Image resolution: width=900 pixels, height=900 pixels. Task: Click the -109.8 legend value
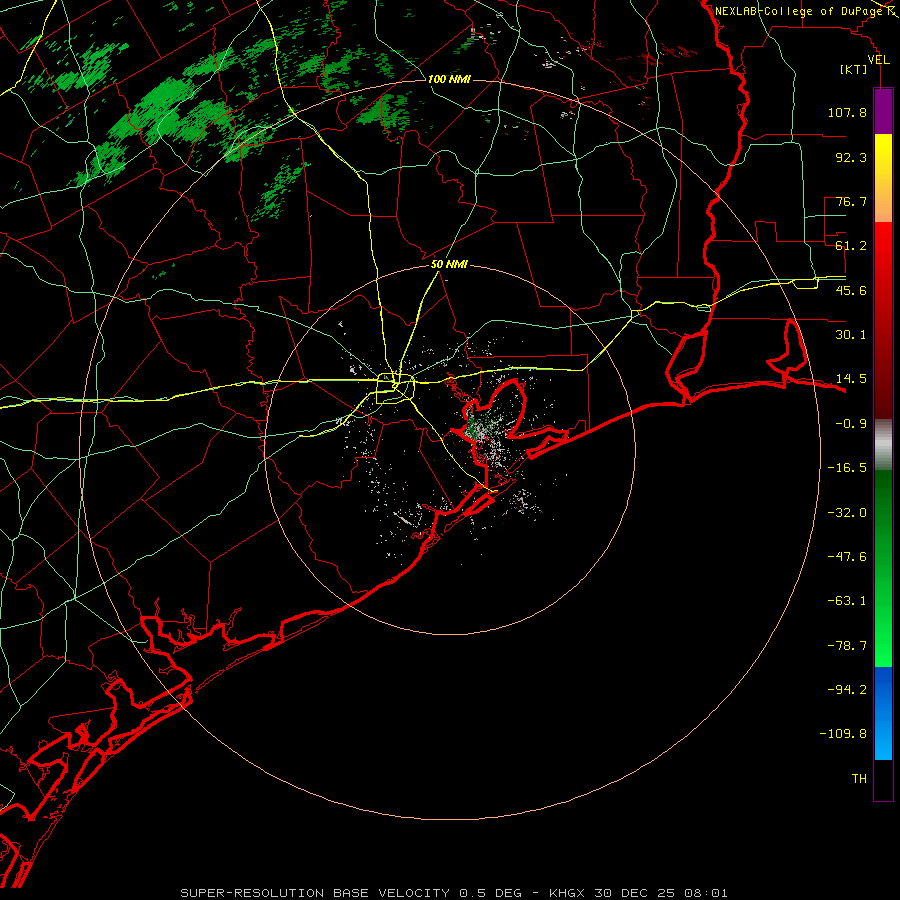(x=843, y=734)
